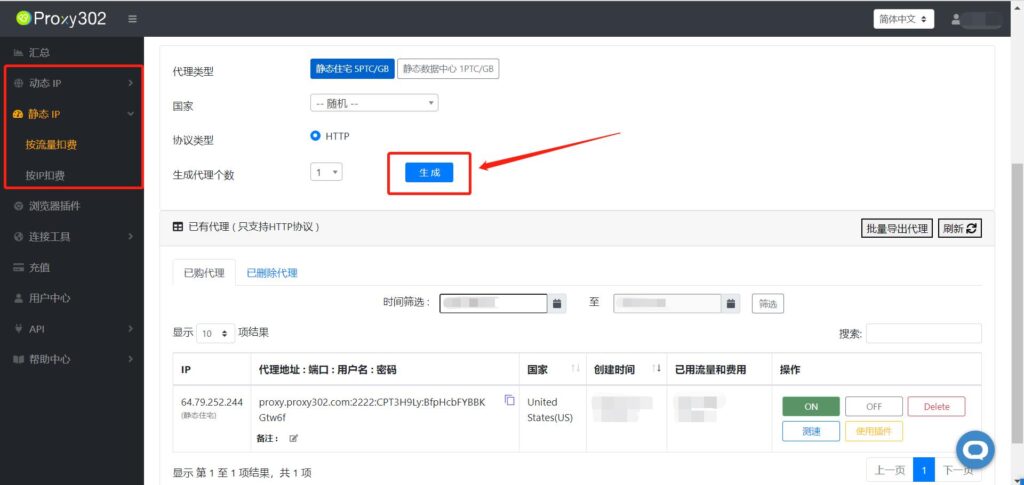Choose 静态数据中心 1PTC/GB proxy type

(448, 69)
